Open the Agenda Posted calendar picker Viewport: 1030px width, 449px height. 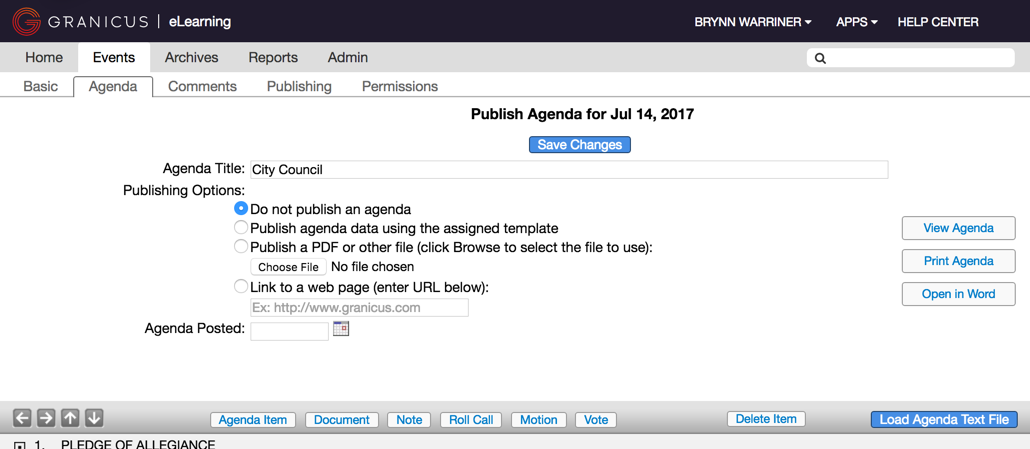341,329
